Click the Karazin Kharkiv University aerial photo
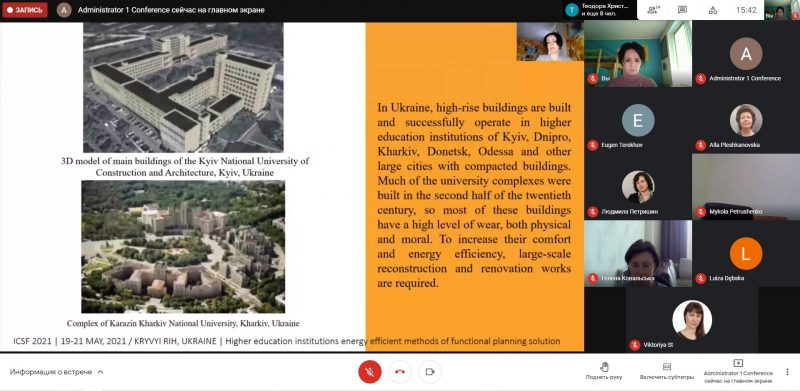The width and height of the screenshot is (800, 391). [183, 247]
